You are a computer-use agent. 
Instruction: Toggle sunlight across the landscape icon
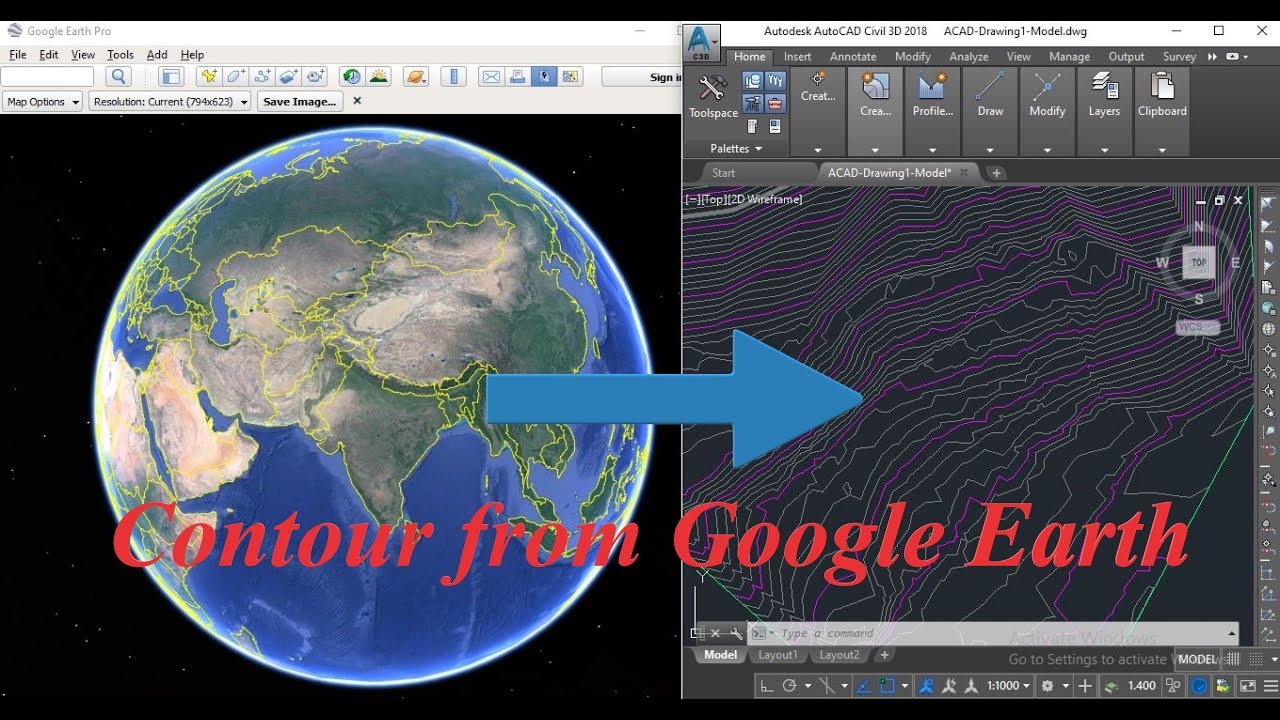[378, 76]
